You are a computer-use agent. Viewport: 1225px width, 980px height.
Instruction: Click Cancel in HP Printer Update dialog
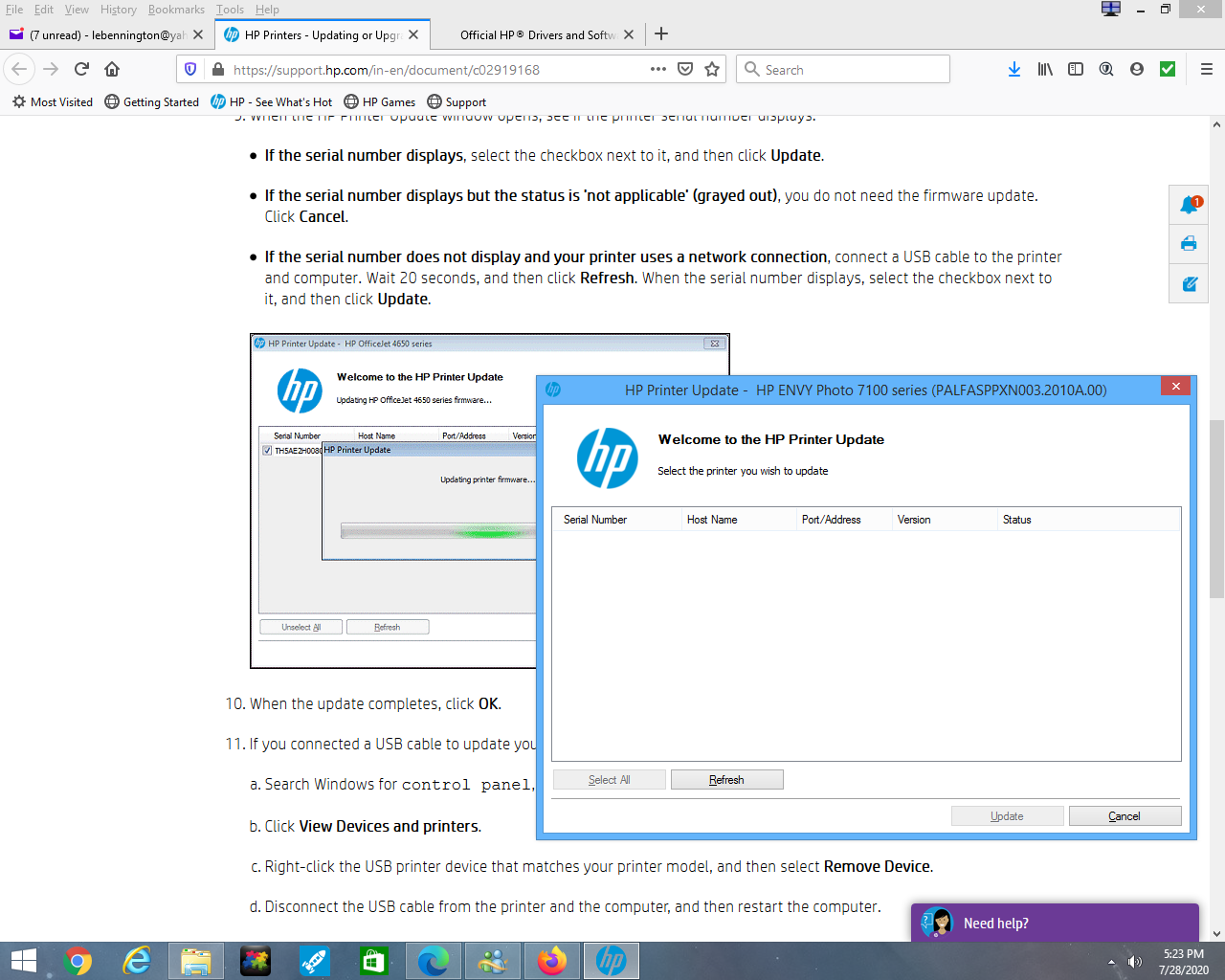click(1125, 816)
